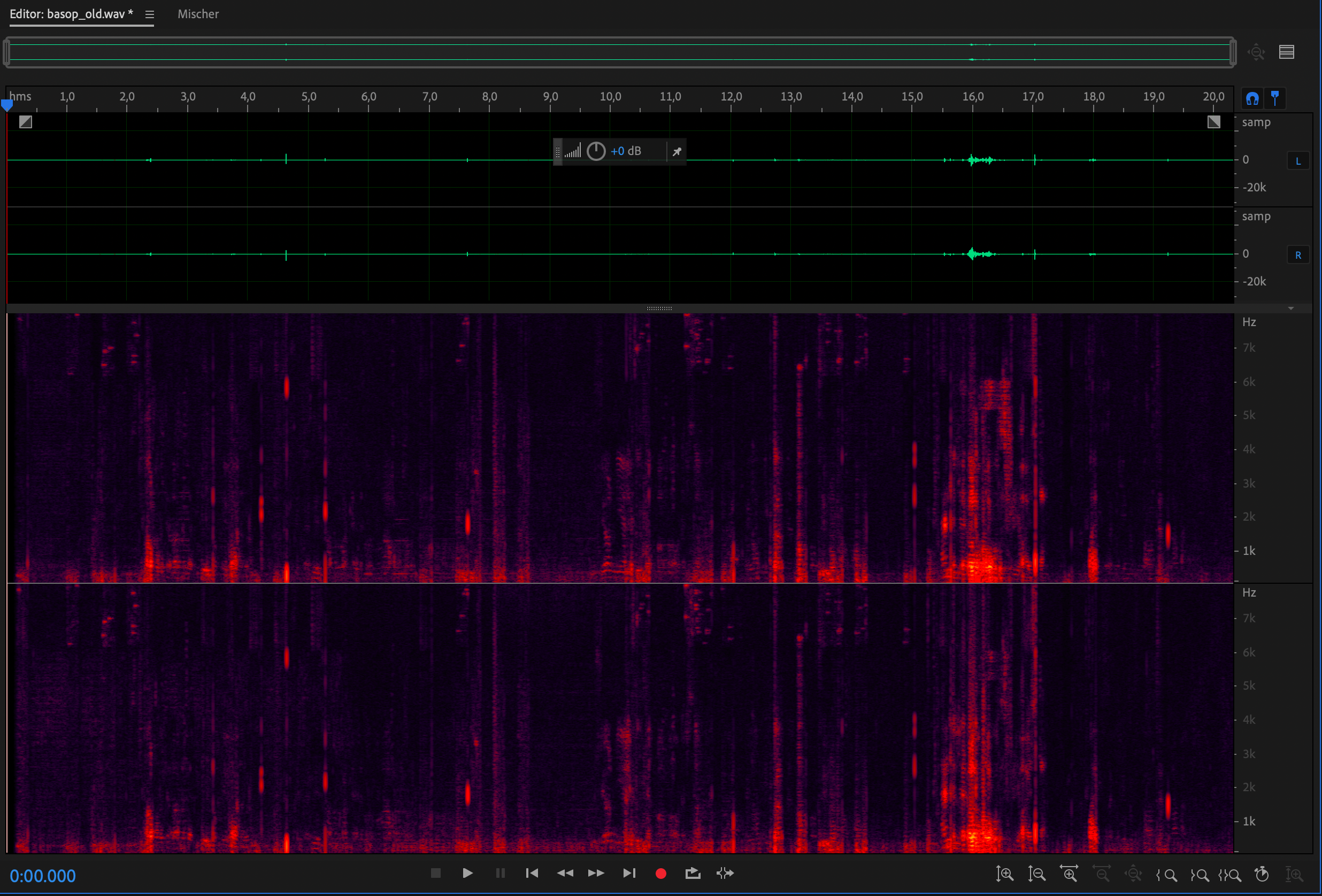Screen dimensions: 1322x896
Task: Zoom in amplitude icon
Action: 1004,874
